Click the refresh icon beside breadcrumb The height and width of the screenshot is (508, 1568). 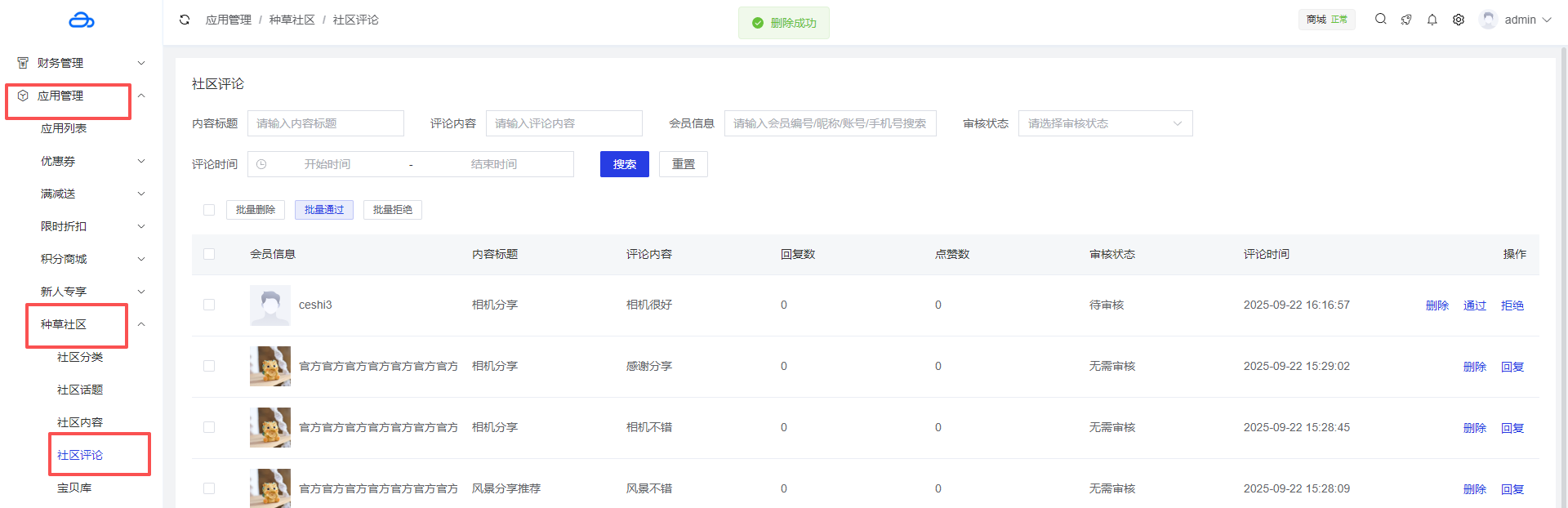click(185, 20)
